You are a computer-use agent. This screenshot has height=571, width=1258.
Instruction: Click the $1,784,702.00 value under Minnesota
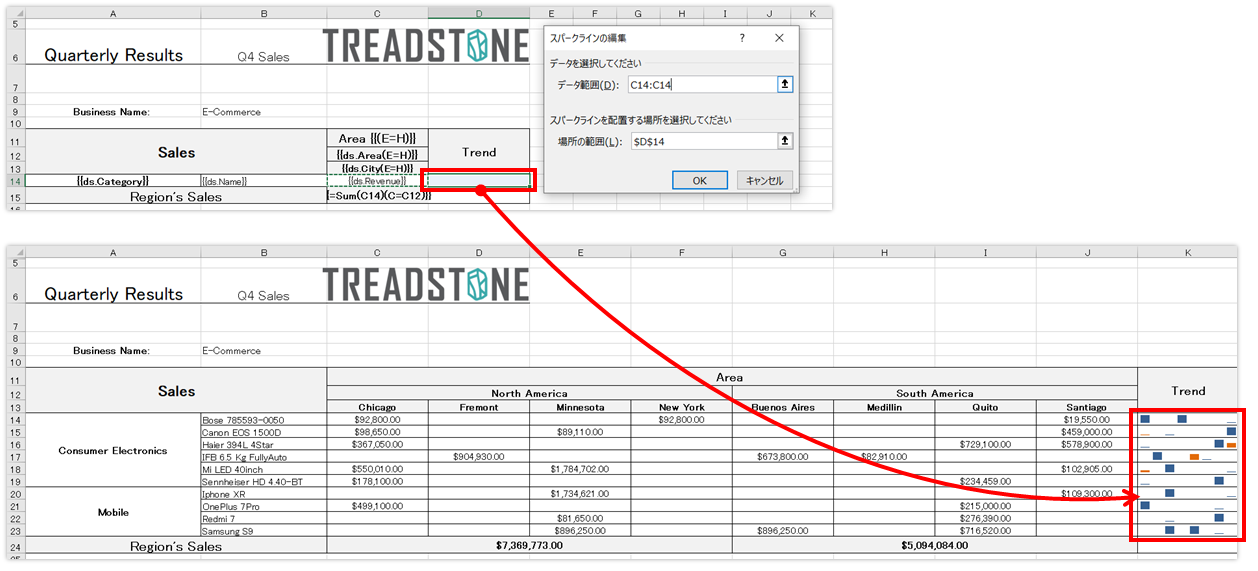(580, 469)
